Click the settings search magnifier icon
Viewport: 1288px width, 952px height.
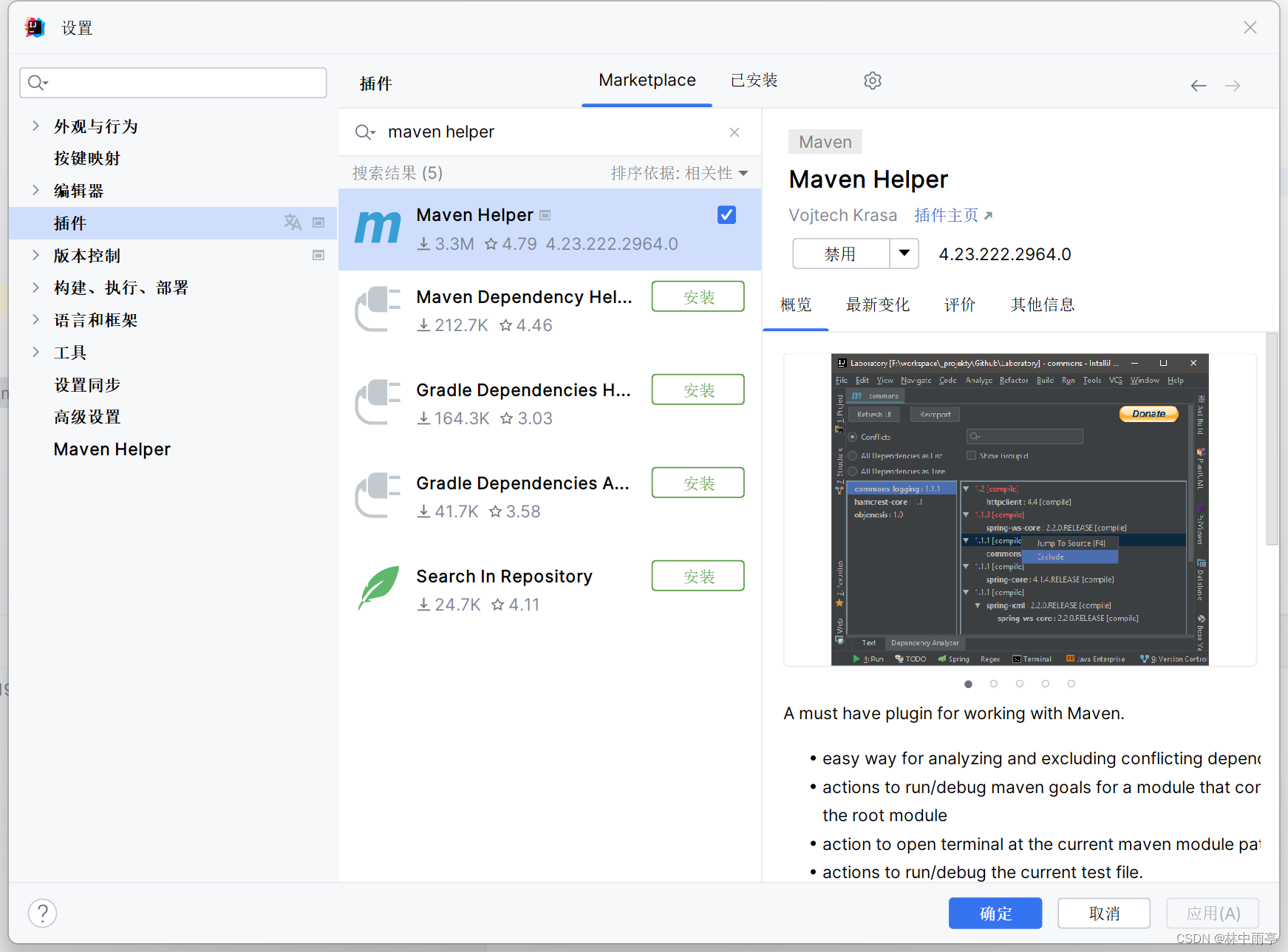tap(38, 83)
